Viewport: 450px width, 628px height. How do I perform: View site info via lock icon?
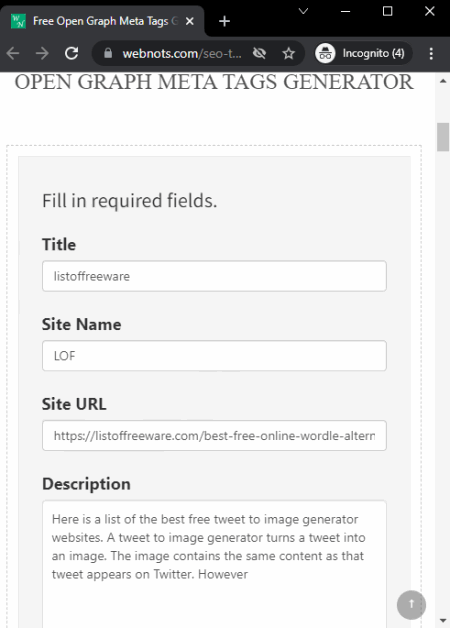(108, 53)
